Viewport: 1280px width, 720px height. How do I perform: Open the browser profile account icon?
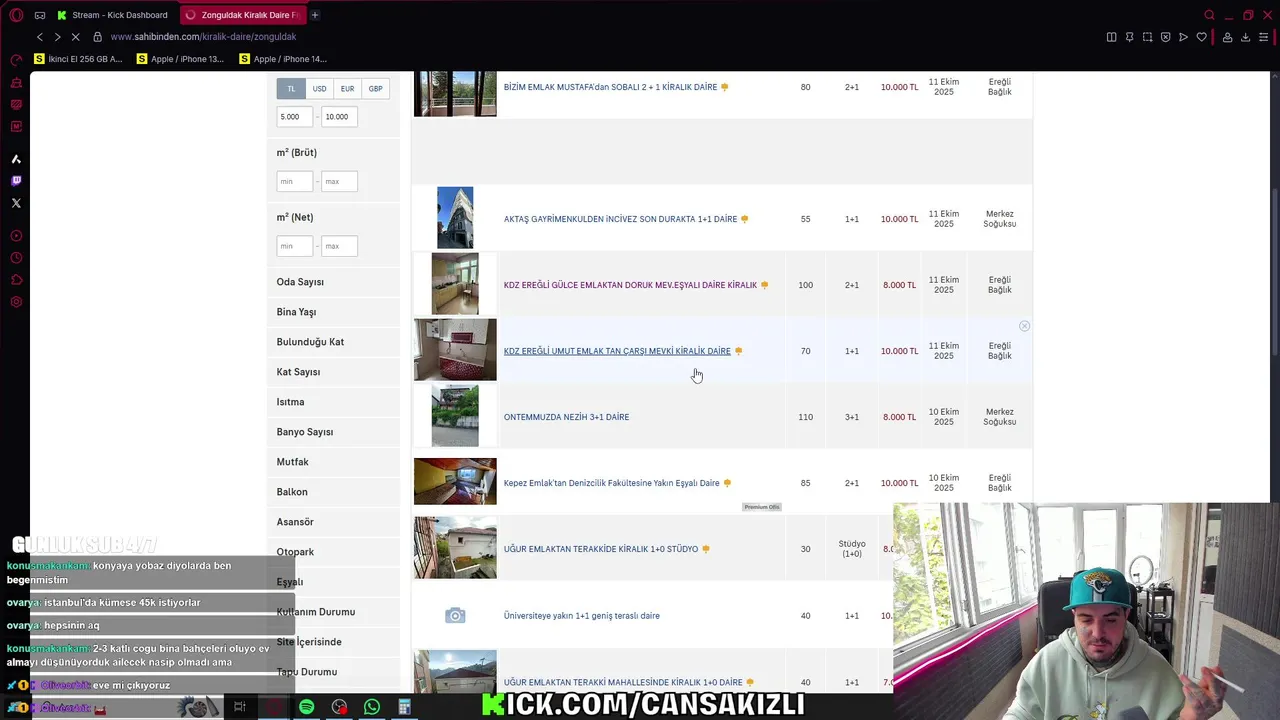click(x=1227, y=37)
